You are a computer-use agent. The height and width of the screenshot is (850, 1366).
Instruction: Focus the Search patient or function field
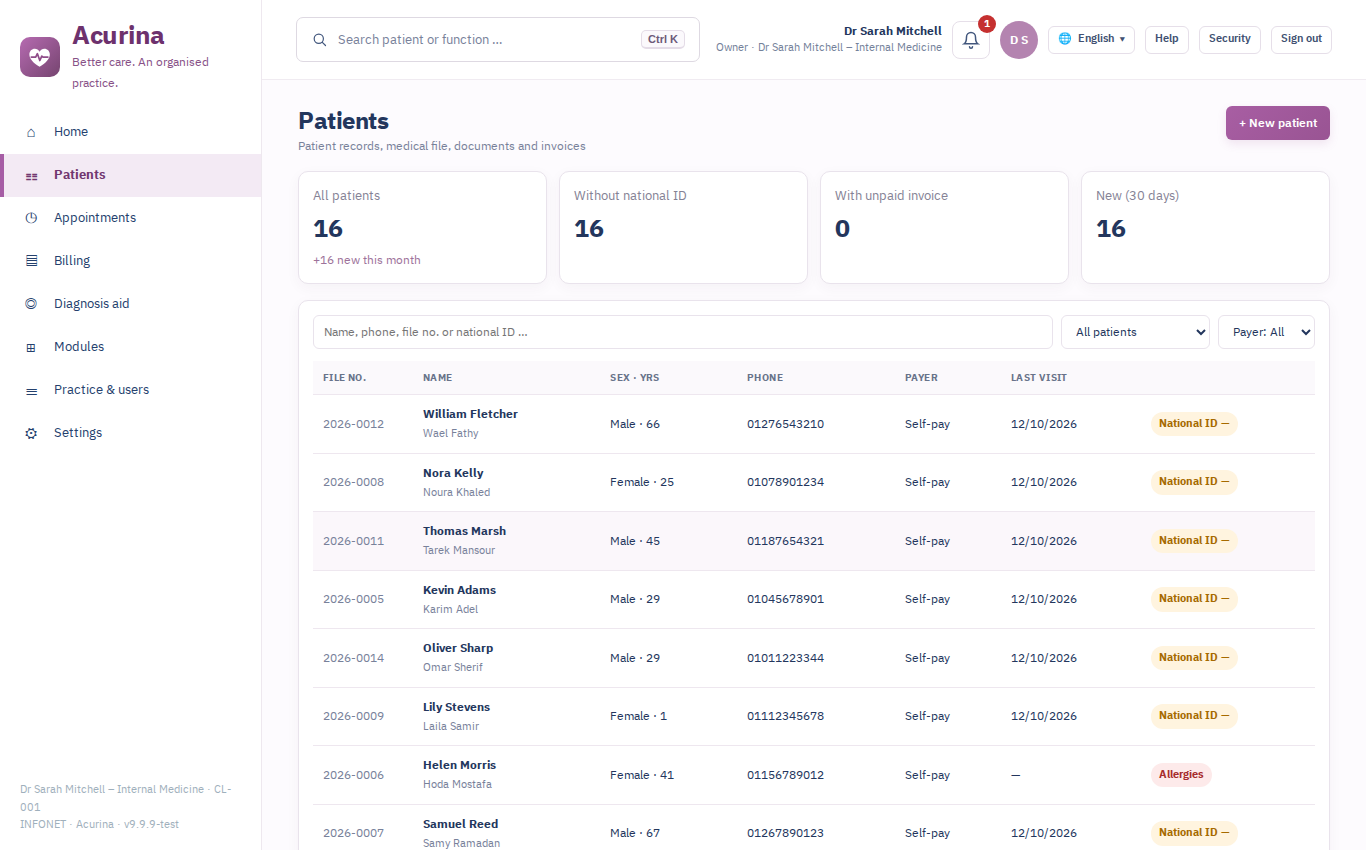click(498, 40)
